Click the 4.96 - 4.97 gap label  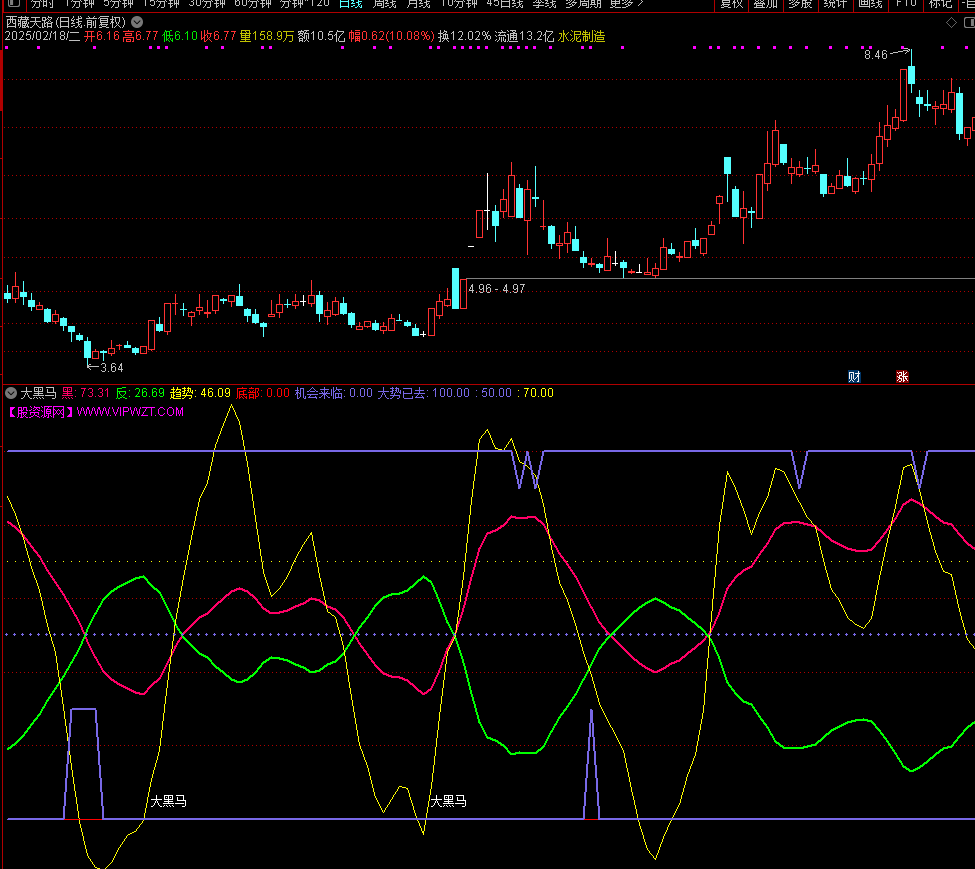(497, 289)
